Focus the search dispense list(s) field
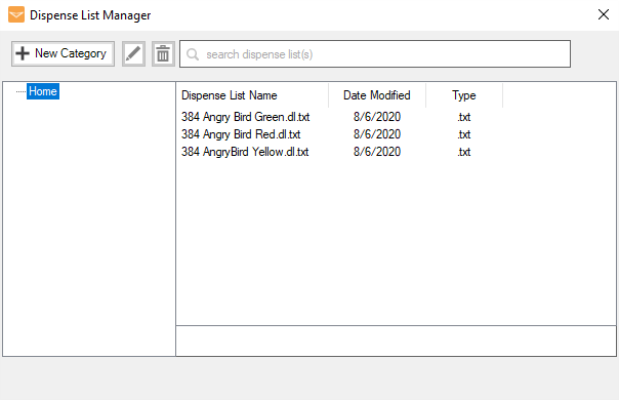Image resolution: width=619 pixels, height=400 pixels. 375,54
